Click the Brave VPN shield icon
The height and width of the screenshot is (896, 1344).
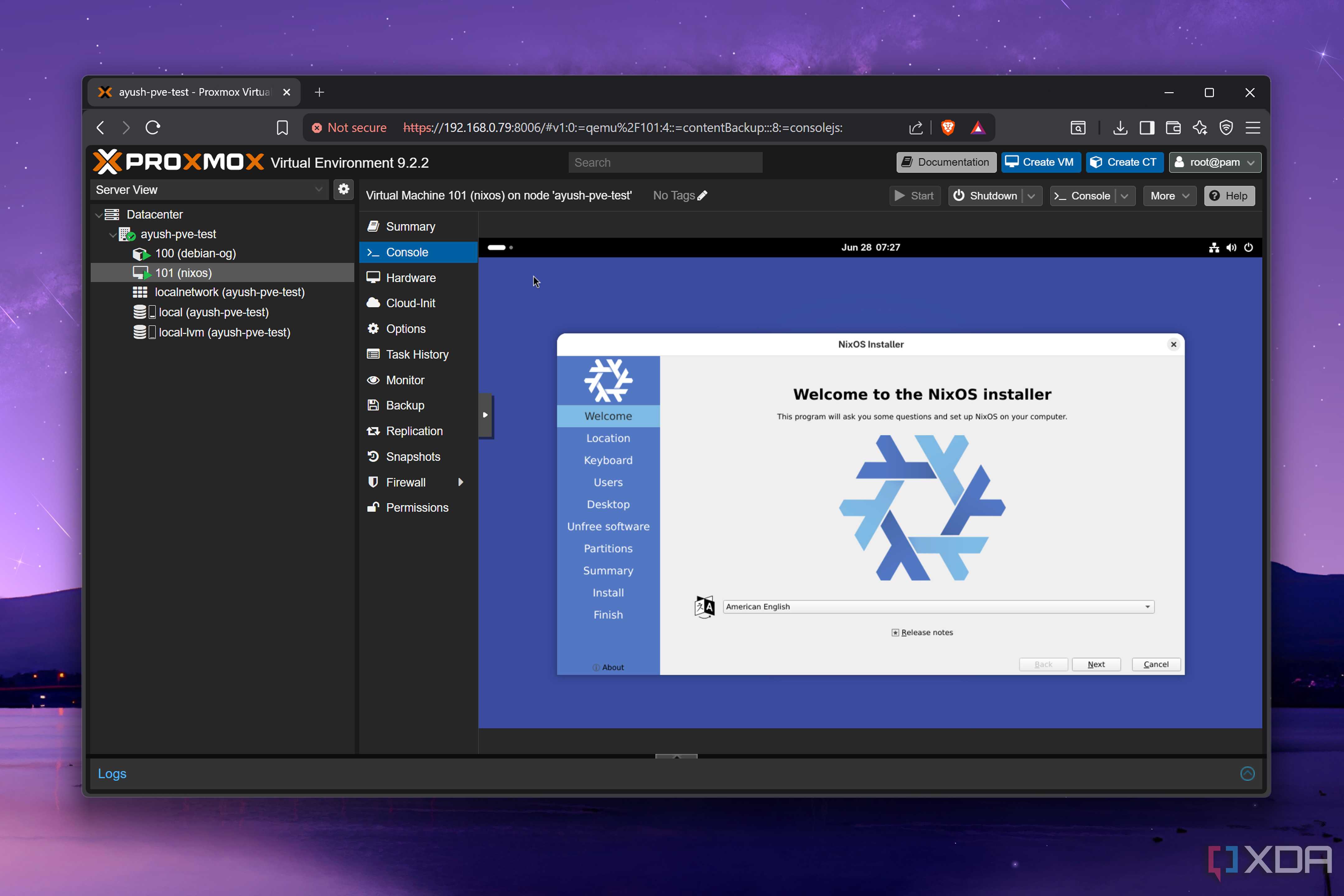[x=1226, y=128]
